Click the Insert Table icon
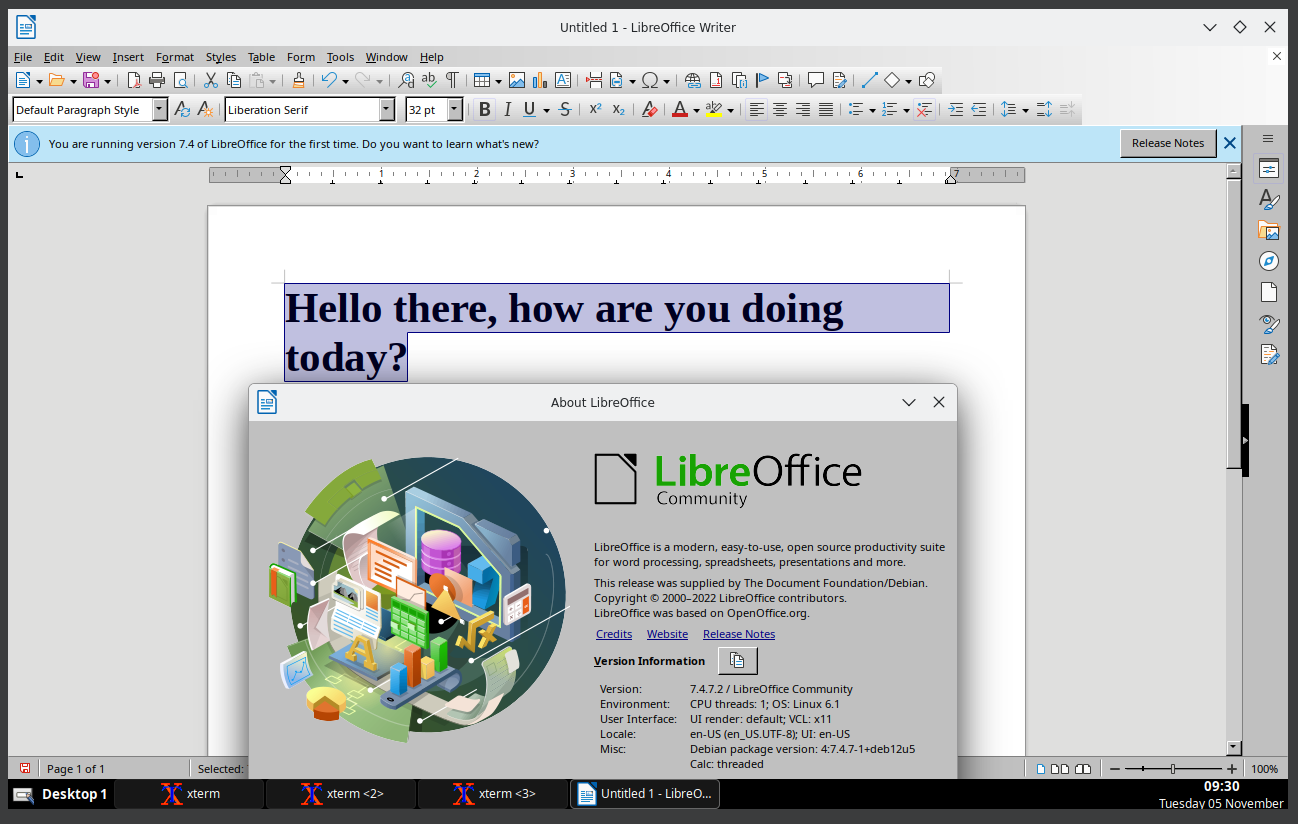This screenshot has height=824, width=1298. point(481,80)
